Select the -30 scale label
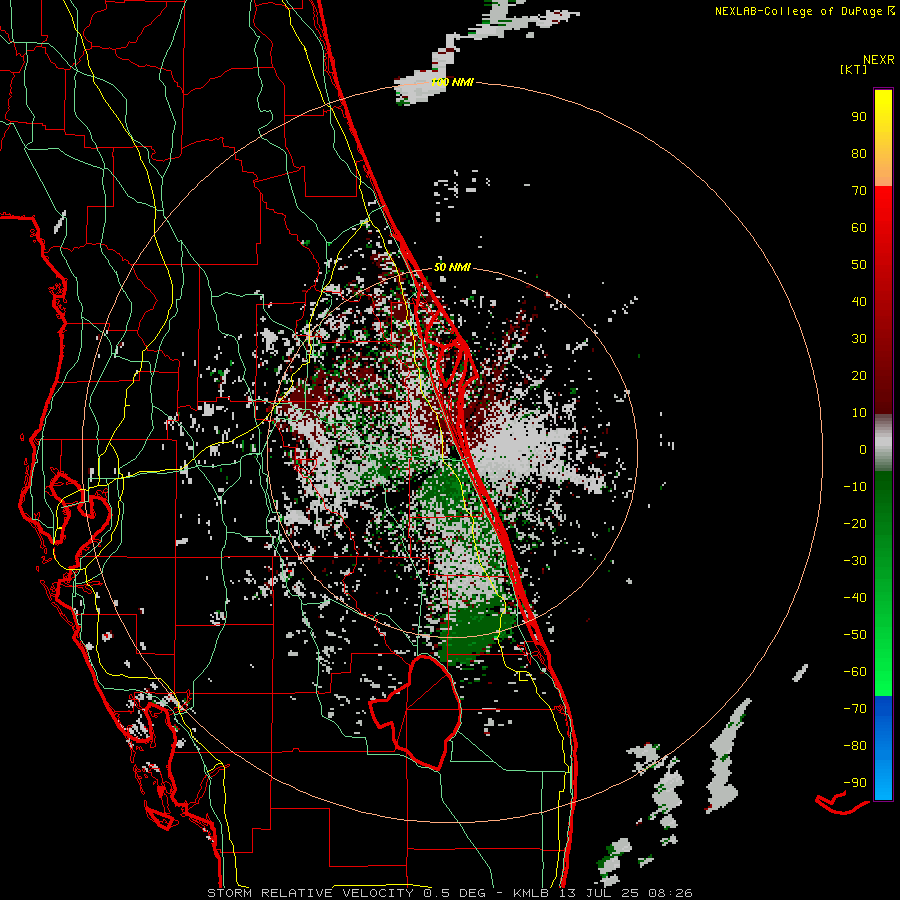 pos(855,561)
